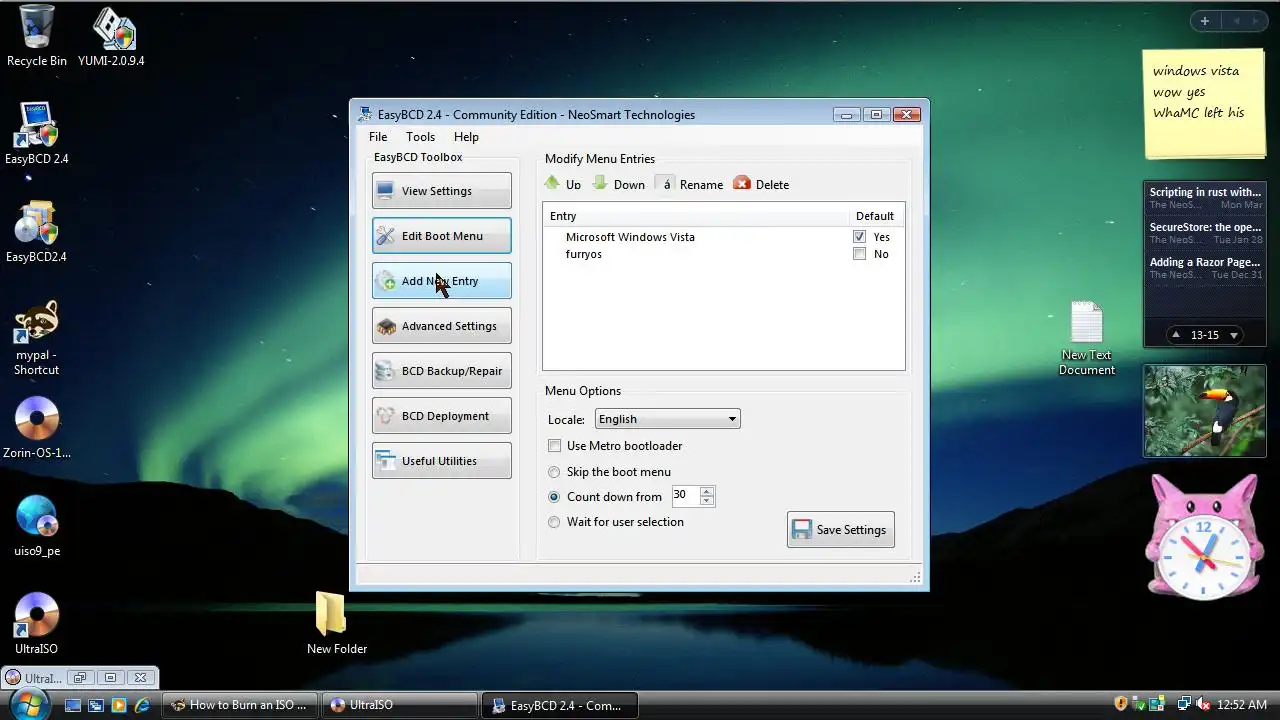1280x720 pixels.
Task: Select the furryos entry row
Action: point(723,254)
